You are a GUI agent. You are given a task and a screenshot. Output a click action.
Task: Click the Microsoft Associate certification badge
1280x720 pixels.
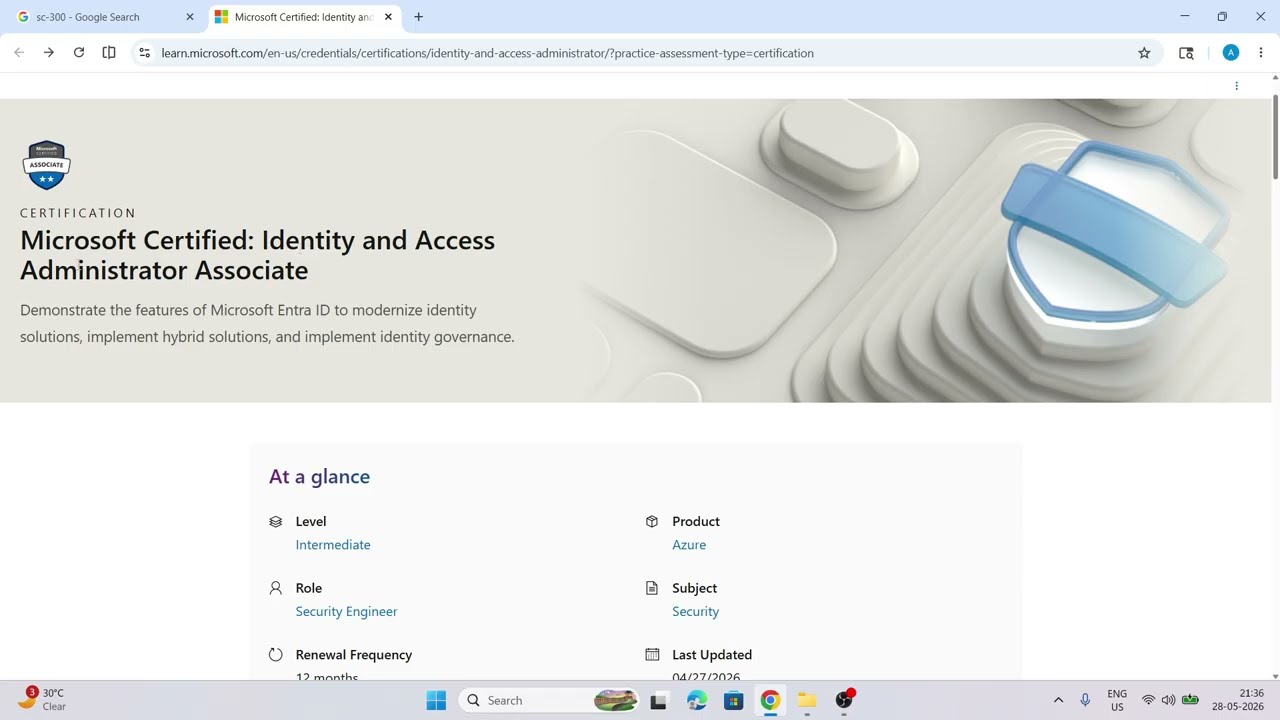[46, 165]
